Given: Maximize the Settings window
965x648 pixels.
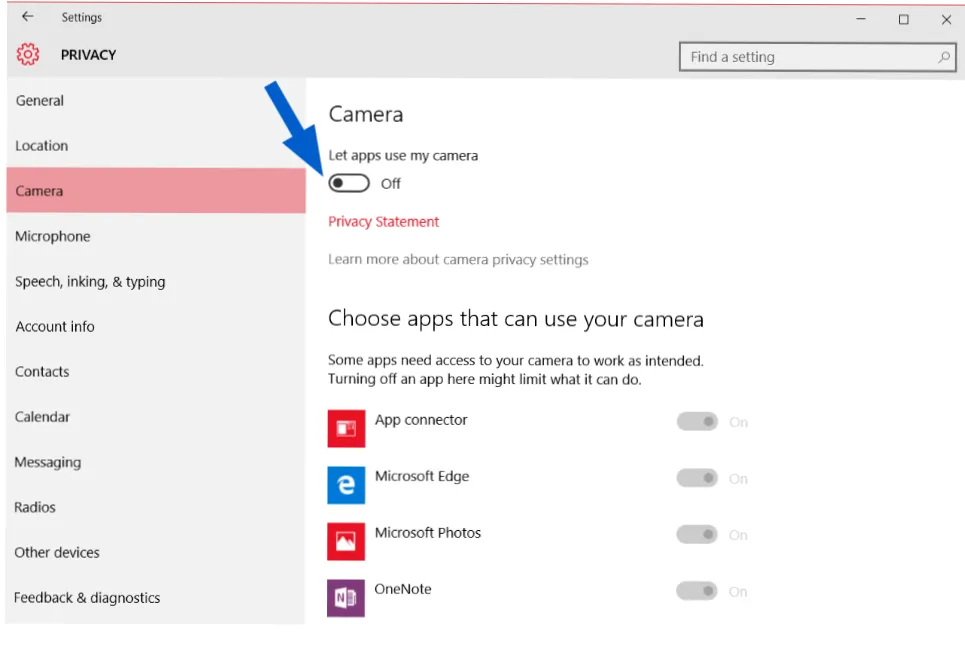Looking at the screenshot, I should tap(903, 20).
